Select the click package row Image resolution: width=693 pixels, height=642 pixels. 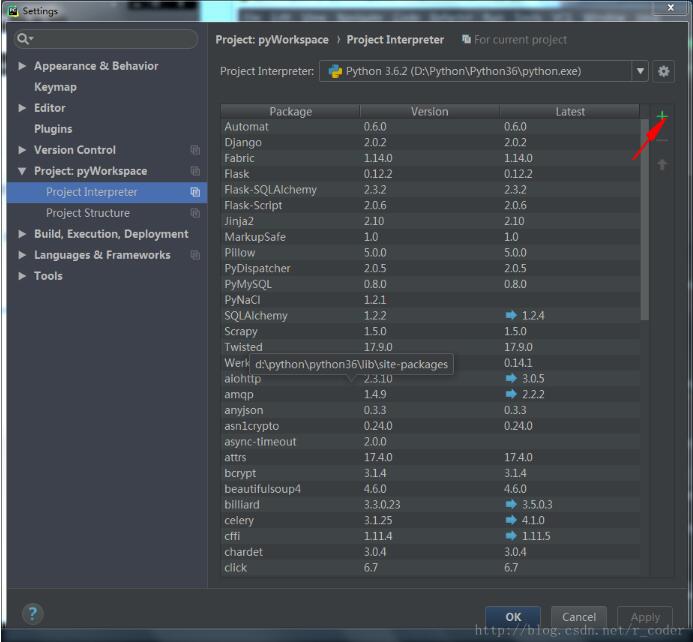click(x=430, y=567)
